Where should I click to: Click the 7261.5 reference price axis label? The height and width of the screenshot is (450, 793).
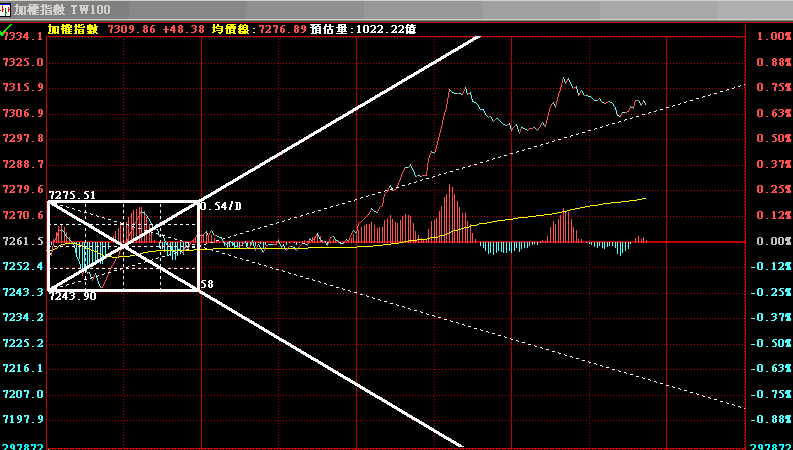coord(22,241)
